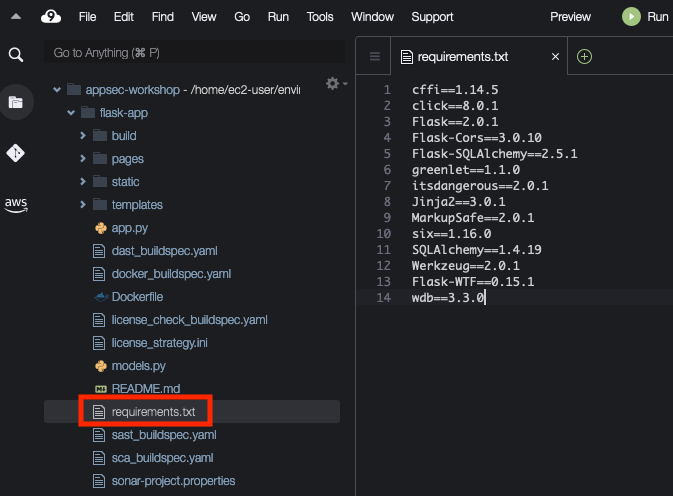Image resolution: width=673 pixels, height=496 pixels.
Task: Open the Support menu
Action: [x=432, y=17]
